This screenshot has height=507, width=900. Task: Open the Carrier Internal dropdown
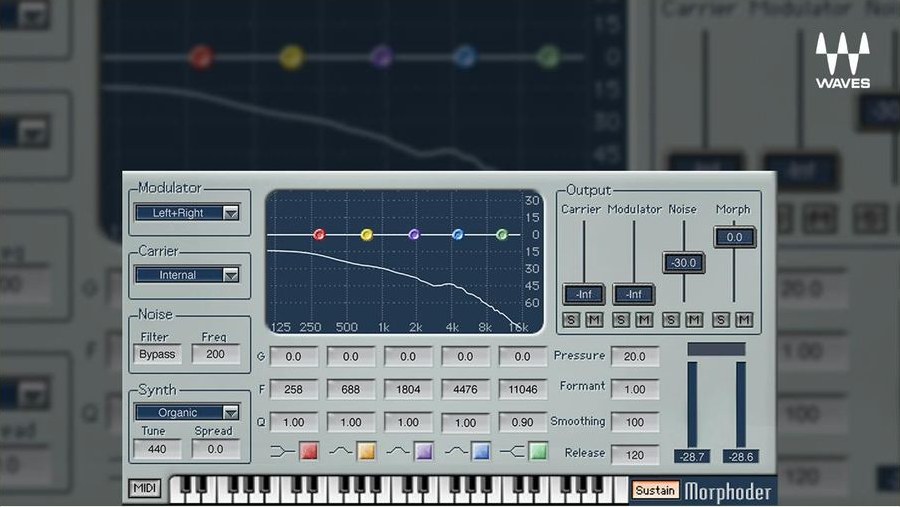click(x=187, y=275)
